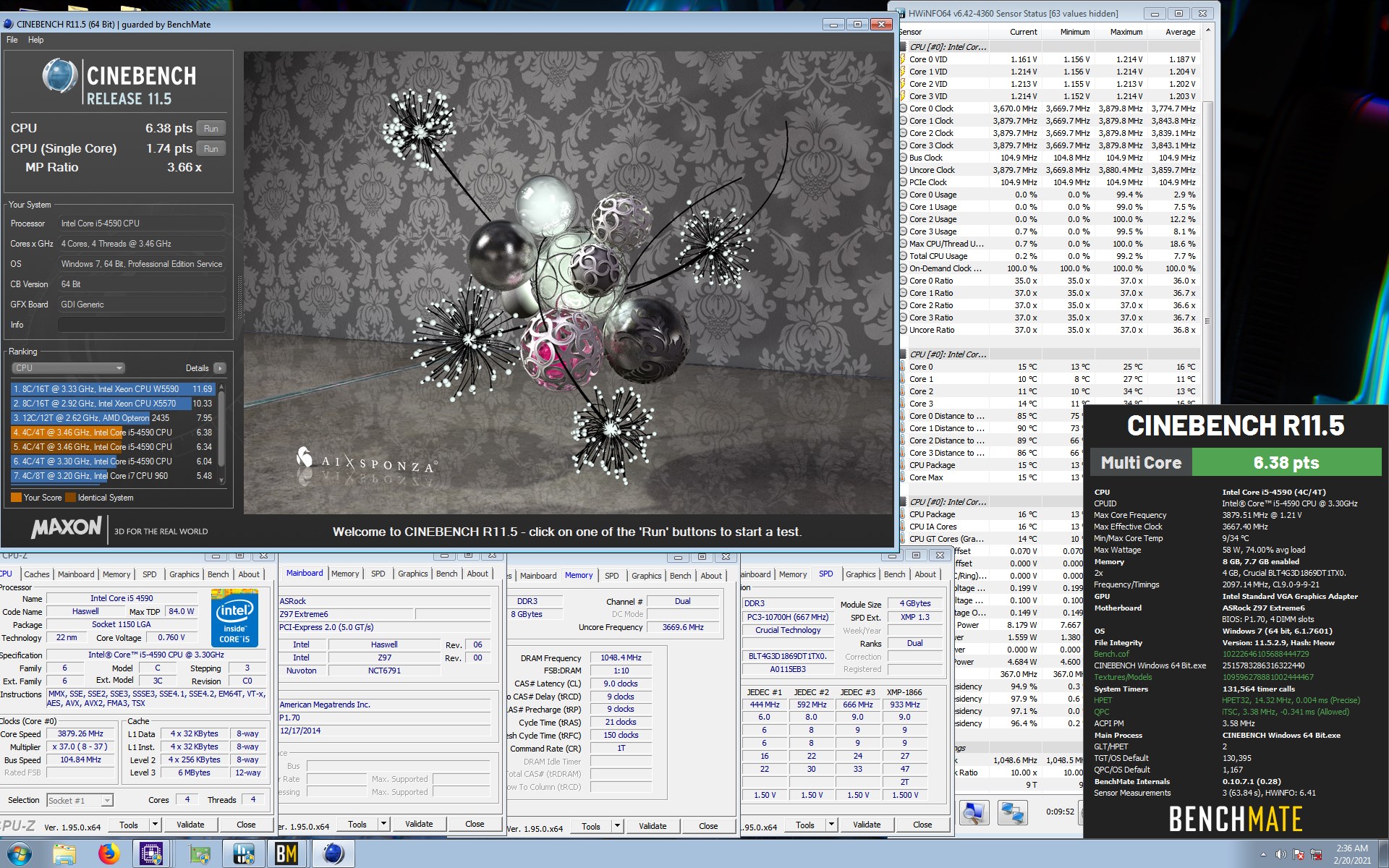Image resolution: width=1389 pixels, height=868 pixels.
Task: Switch to CPU-Z via its taskbar icon
Action: coord(151,854)
